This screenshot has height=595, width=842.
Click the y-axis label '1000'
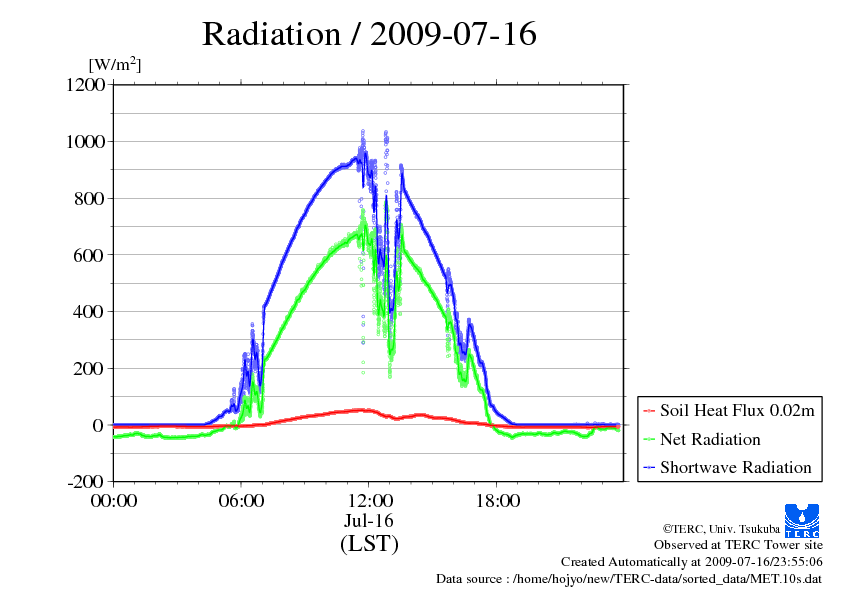[85, 142]
